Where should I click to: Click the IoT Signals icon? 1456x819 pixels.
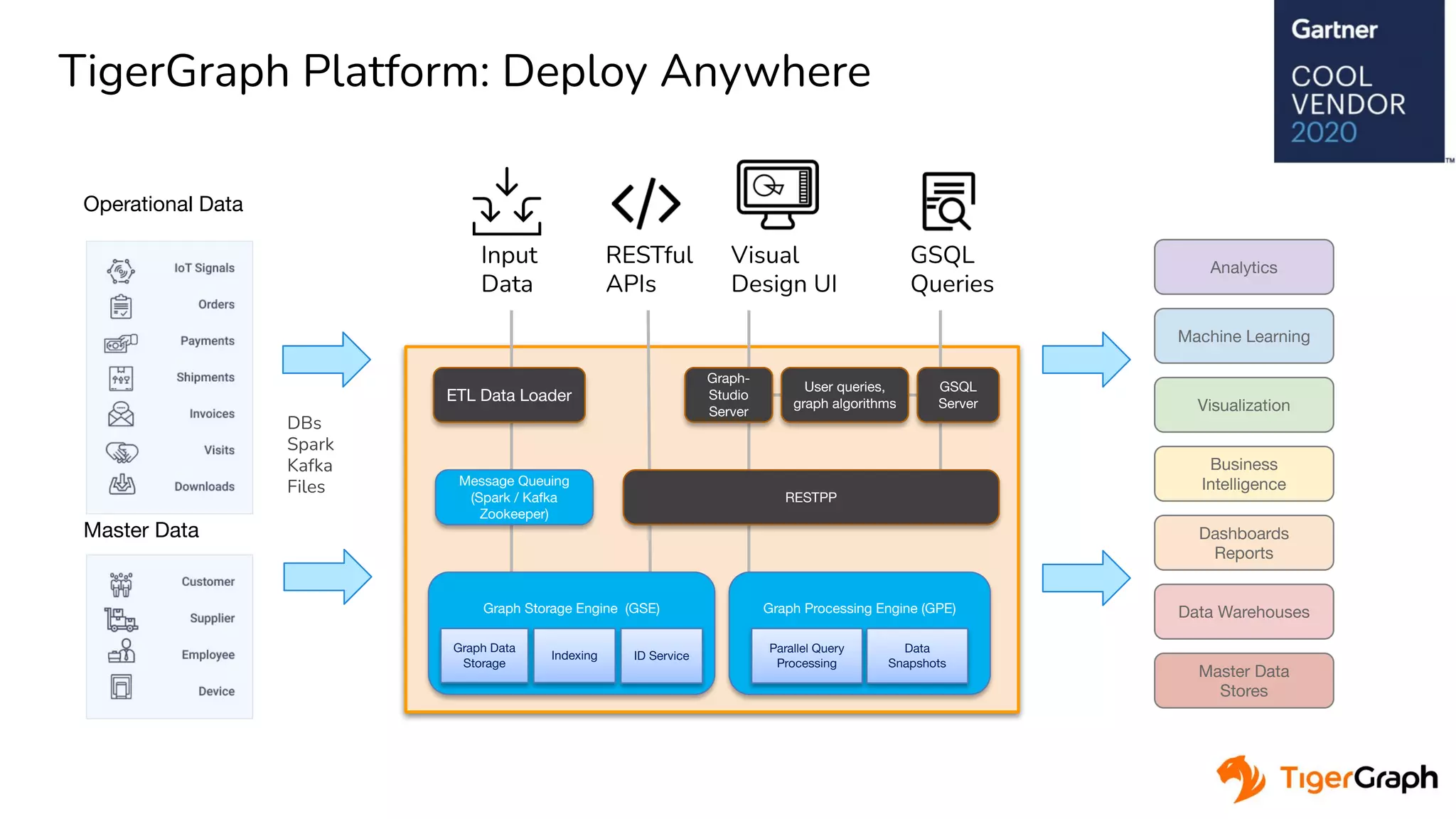coord(121,271)
